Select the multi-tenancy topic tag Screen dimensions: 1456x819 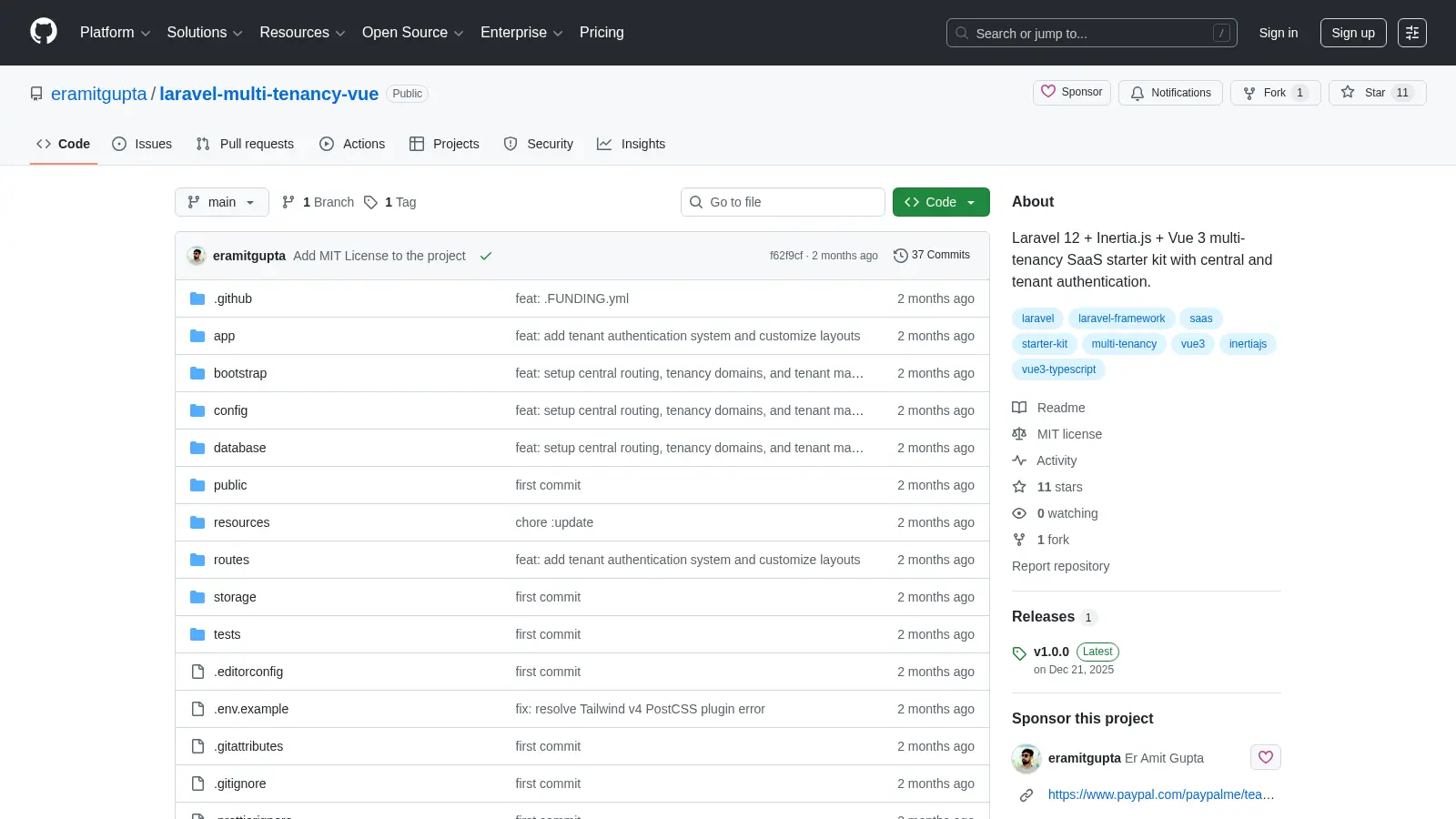click(1124, 344)
